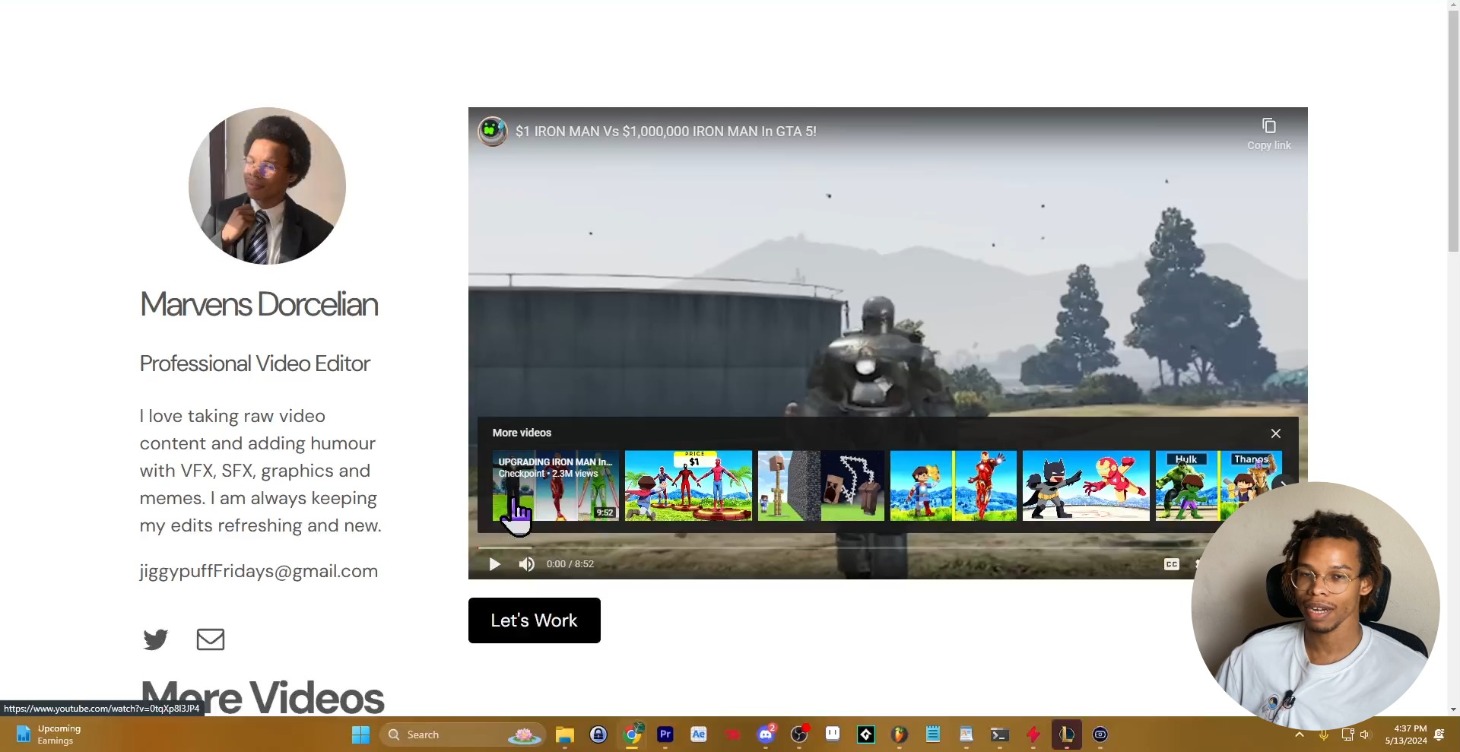
Task: Click the Marvens Dorcelian name heading
Action: [x=259, y=304]
